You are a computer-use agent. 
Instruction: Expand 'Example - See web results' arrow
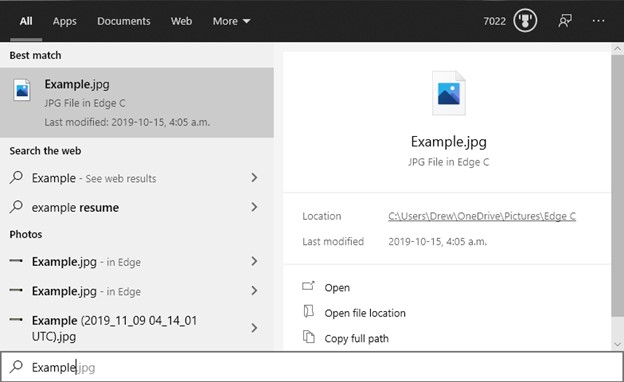254,177
